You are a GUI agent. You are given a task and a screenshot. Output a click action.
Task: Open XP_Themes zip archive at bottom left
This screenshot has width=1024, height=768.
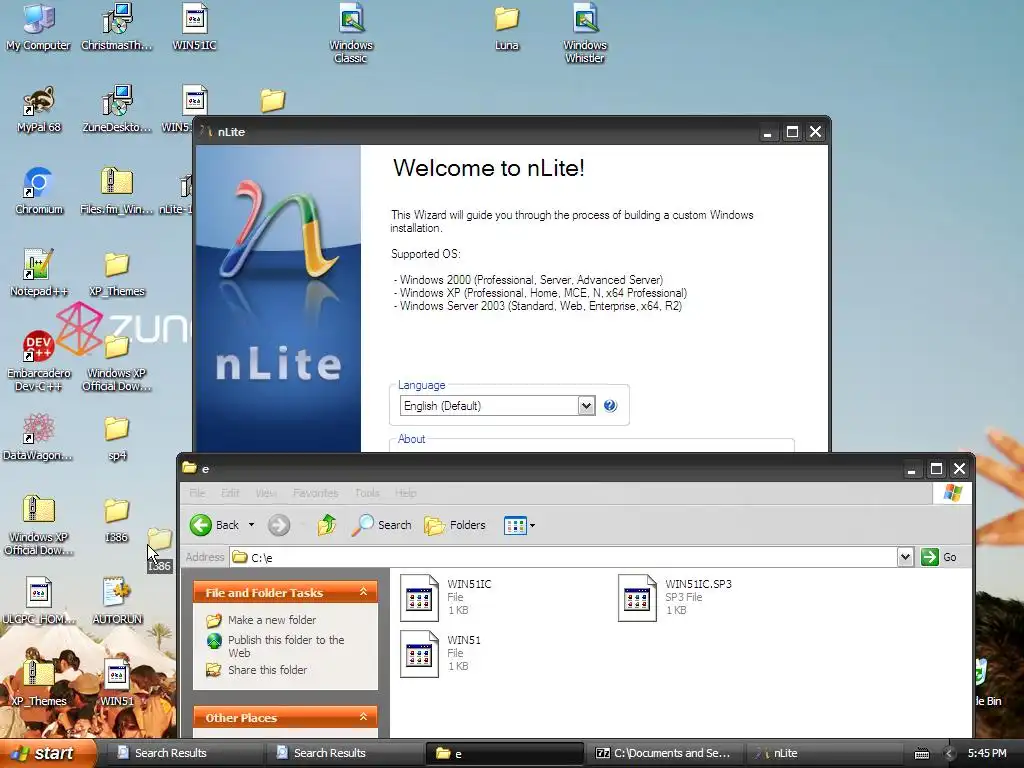click(x=39, y=682)
